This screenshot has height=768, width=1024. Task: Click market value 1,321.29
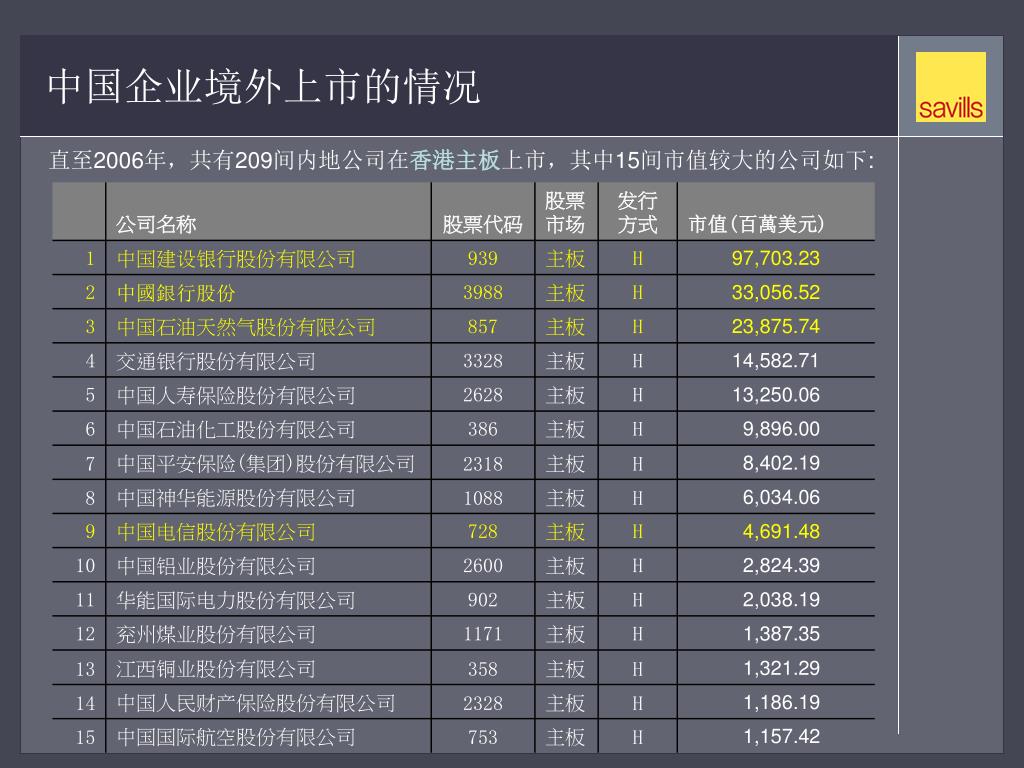point(781,668)
